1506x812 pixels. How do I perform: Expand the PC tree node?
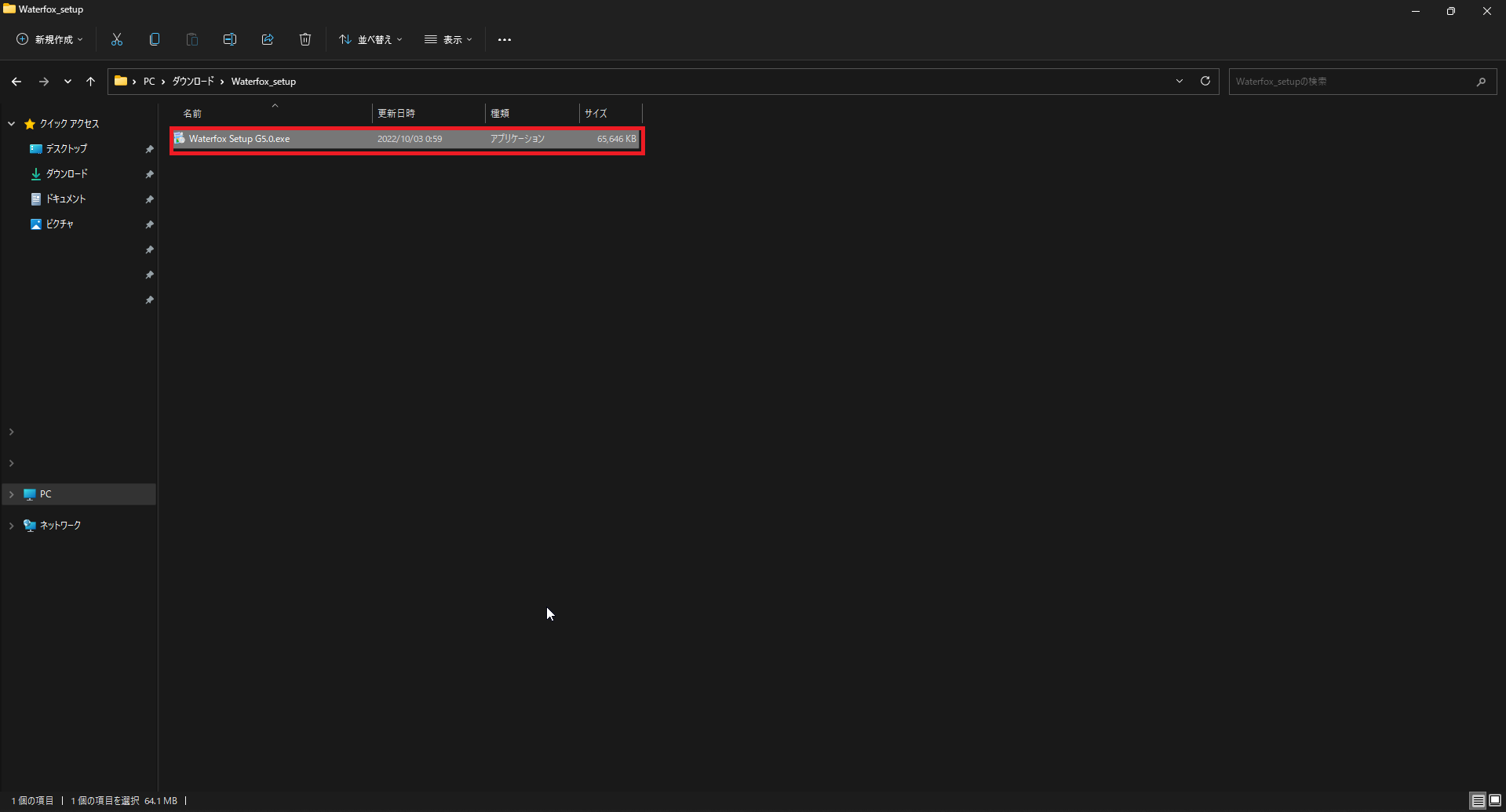coord(12,494)
